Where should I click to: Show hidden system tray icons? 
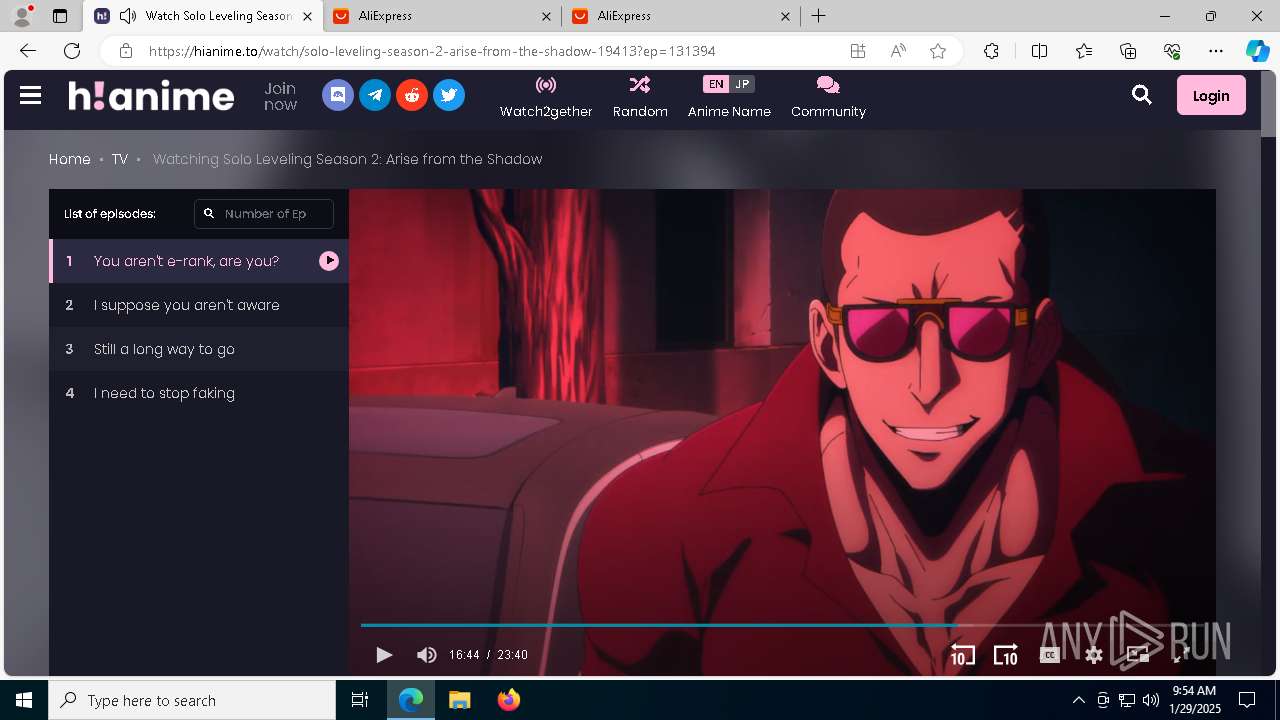pyautogui.click(x=1078, y=700)
